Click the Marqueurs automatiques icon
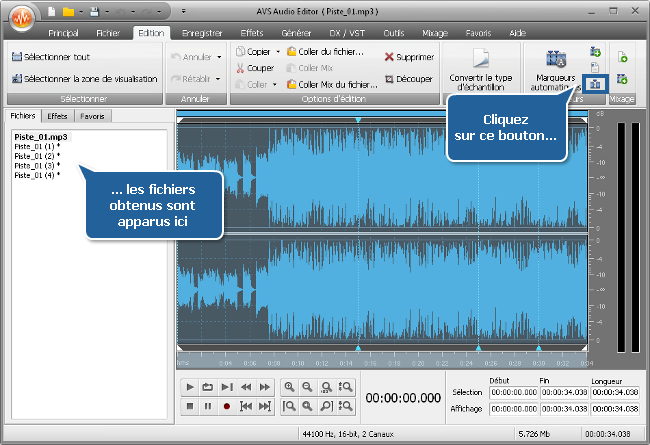 tap(556, 59)
